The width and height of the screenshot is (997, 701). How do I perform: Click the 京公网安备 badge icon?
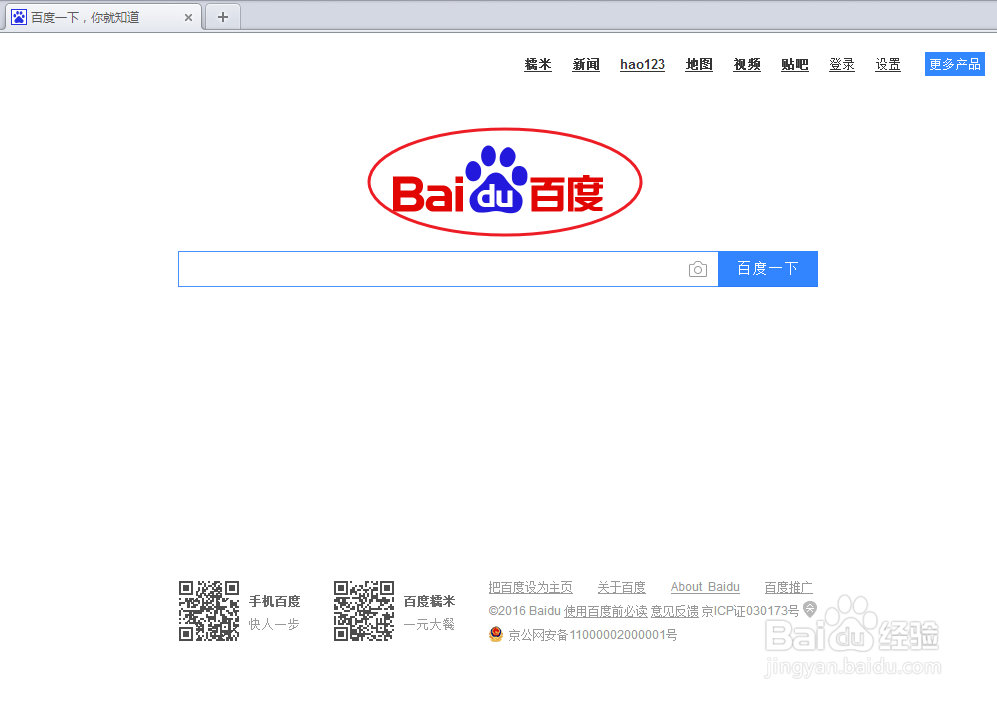(x=496, y=634)
